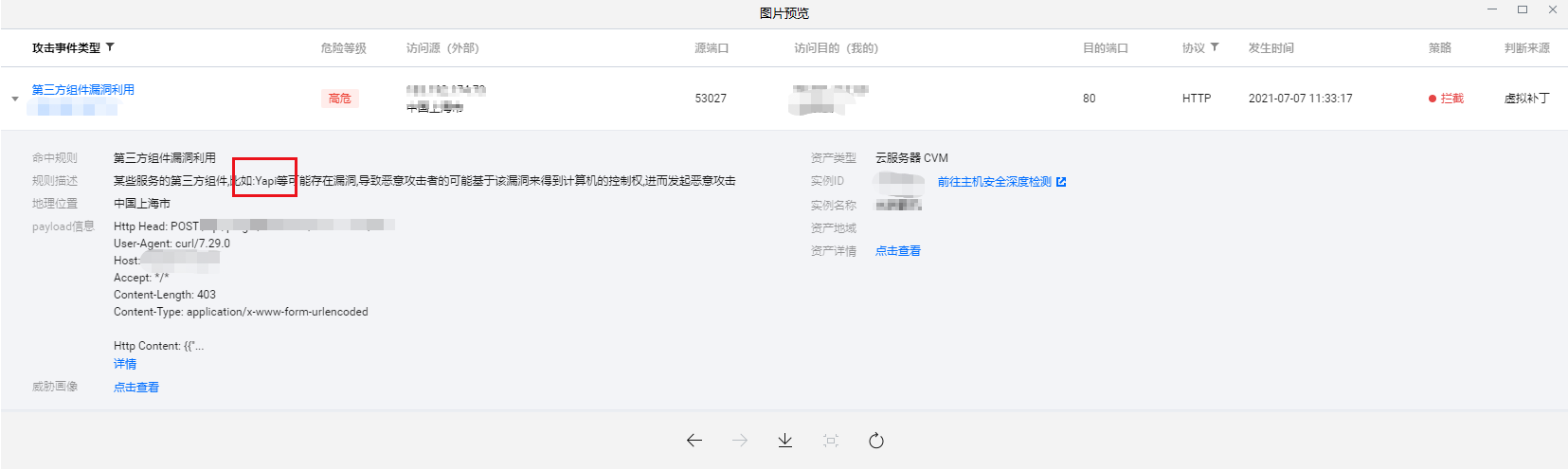This screenshot has height=470, width=1568.
Task: Filter the 协议 column
Action: click(1215, 47)
